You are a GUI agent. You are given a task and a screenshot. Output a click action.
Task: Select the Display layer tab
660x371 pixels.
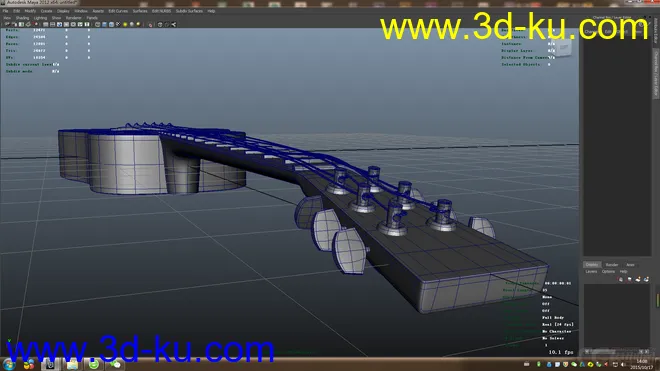tap(592, 265)
